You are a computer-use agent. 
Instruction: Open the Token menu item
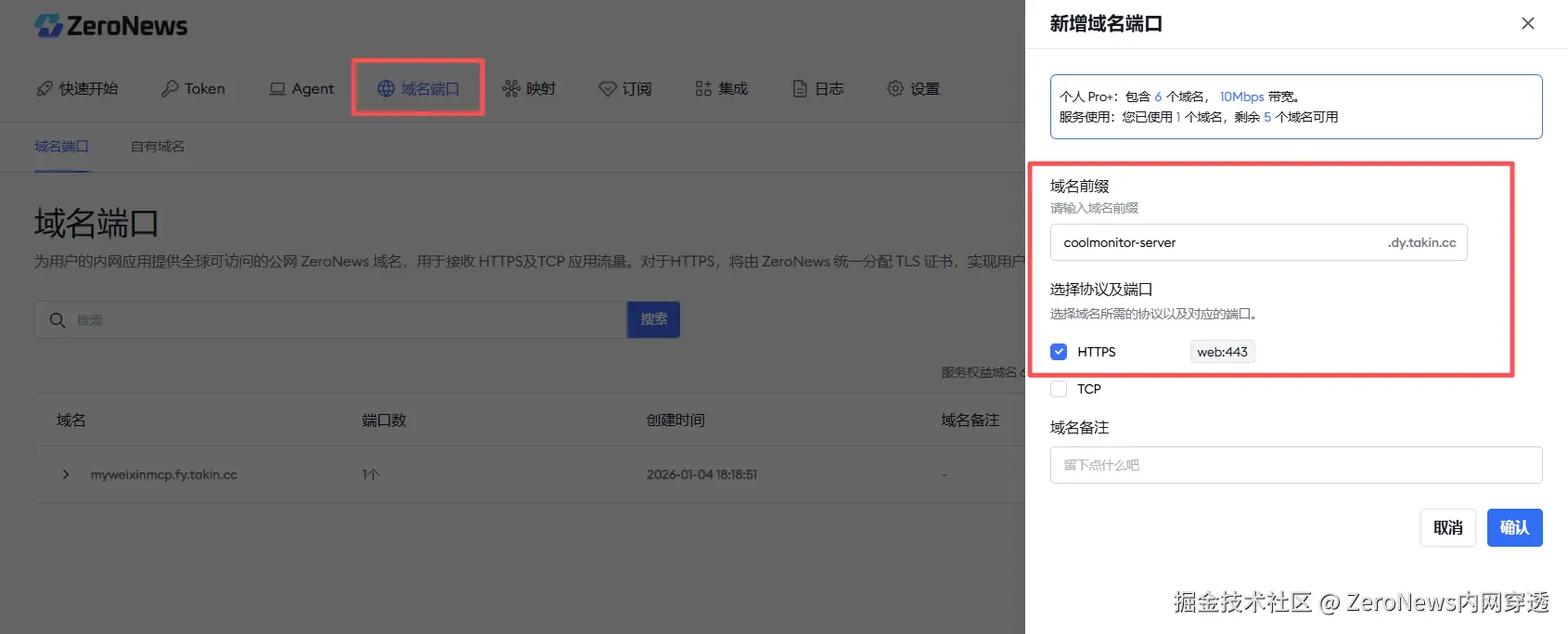[x=193, y=88]
